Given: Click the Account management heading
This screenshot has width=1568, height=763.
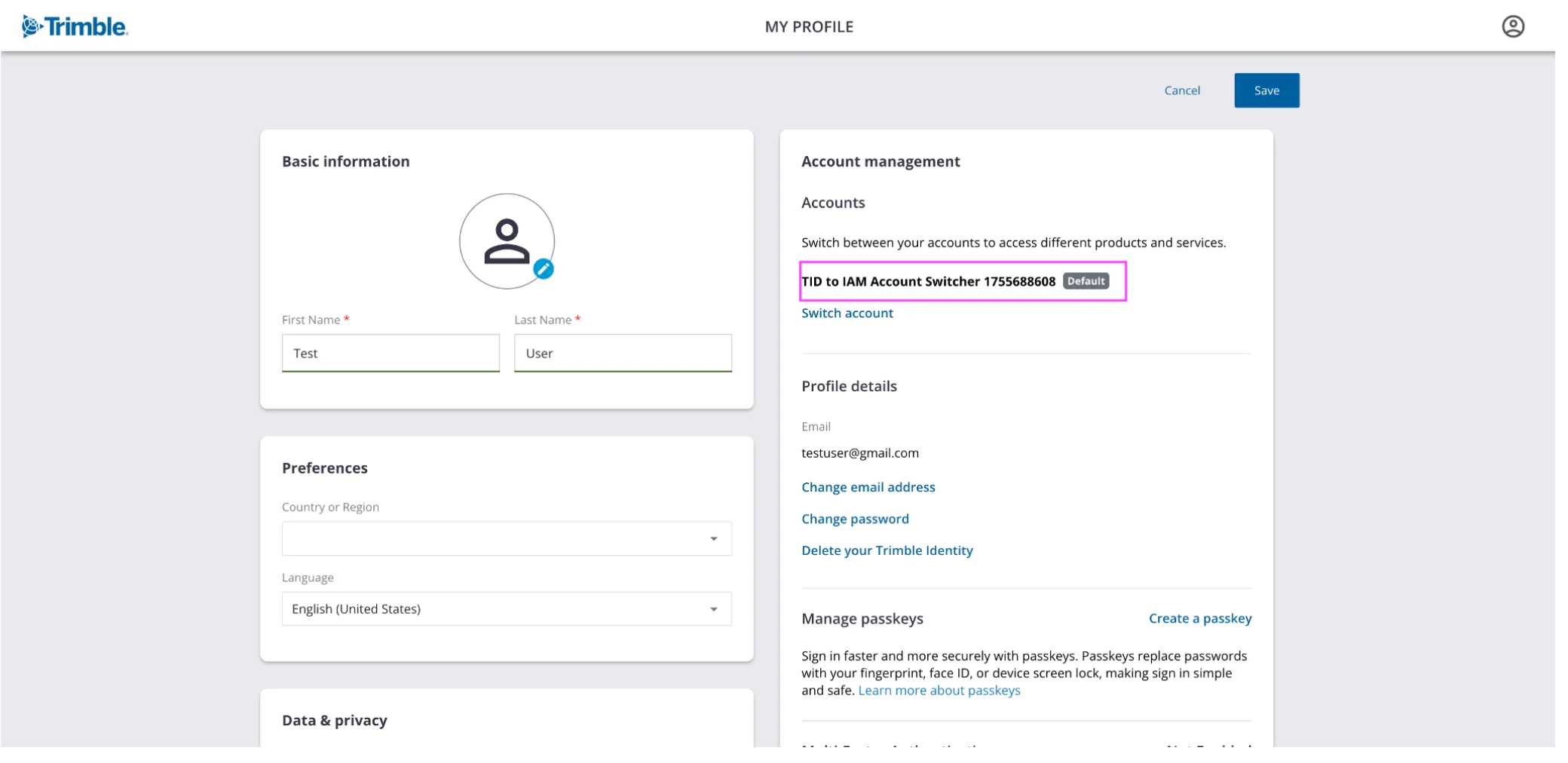Looking at the screenshot, I should coord(880,161).
